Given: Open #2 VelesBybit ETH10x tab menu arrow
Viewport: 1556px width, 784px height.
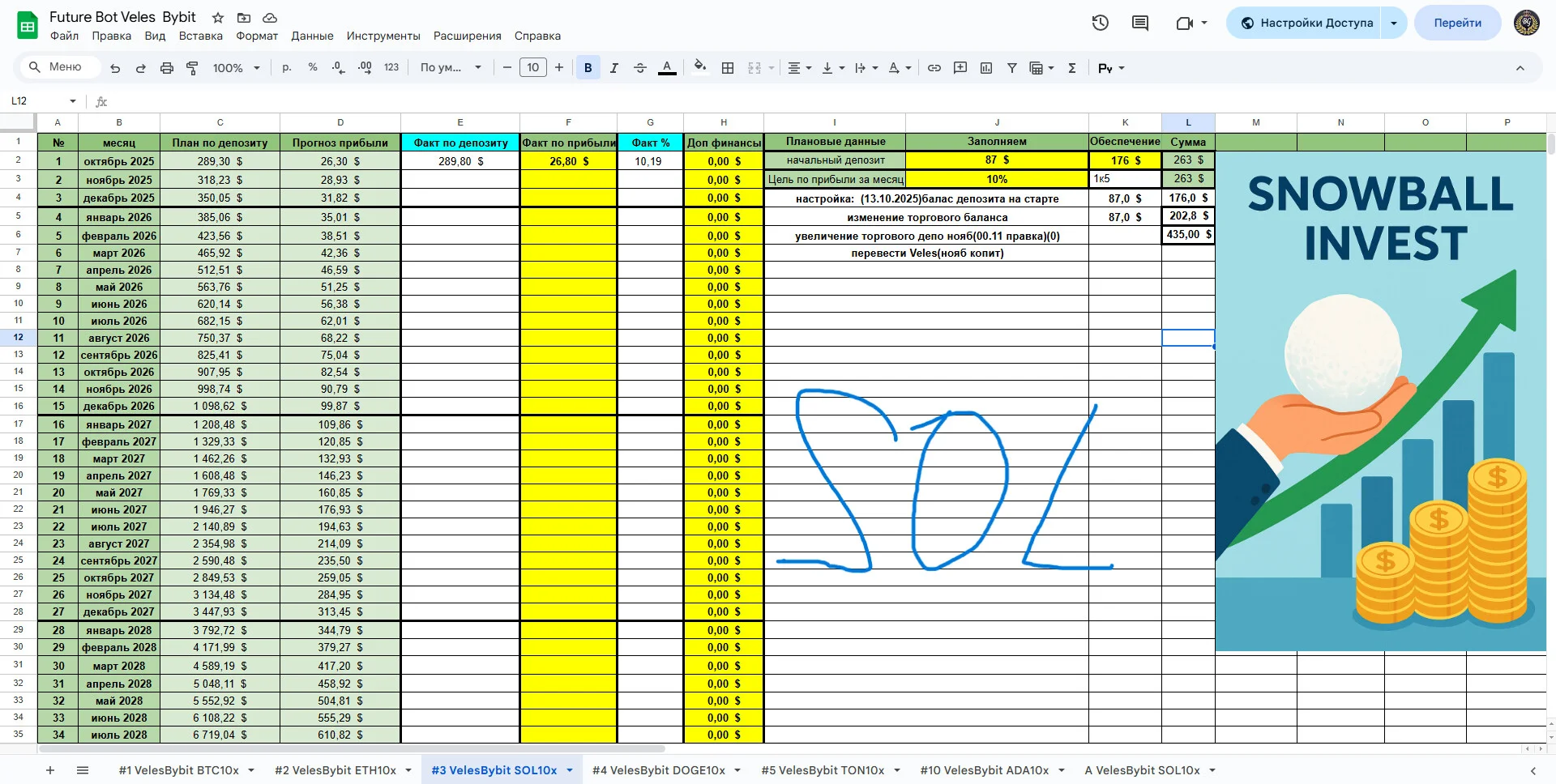Looking at the screenshot, I should coord(408,770).
